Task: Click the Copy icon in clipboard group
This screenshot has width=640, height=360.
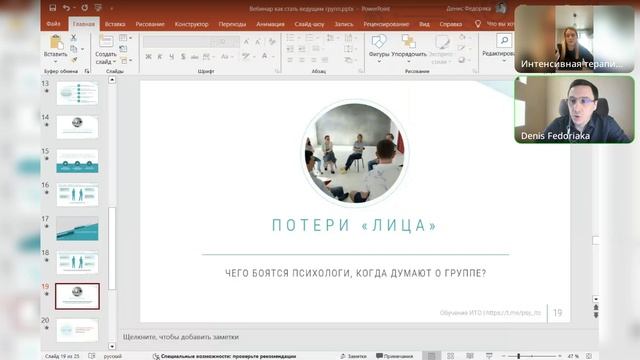Action: tap(74, 49)
